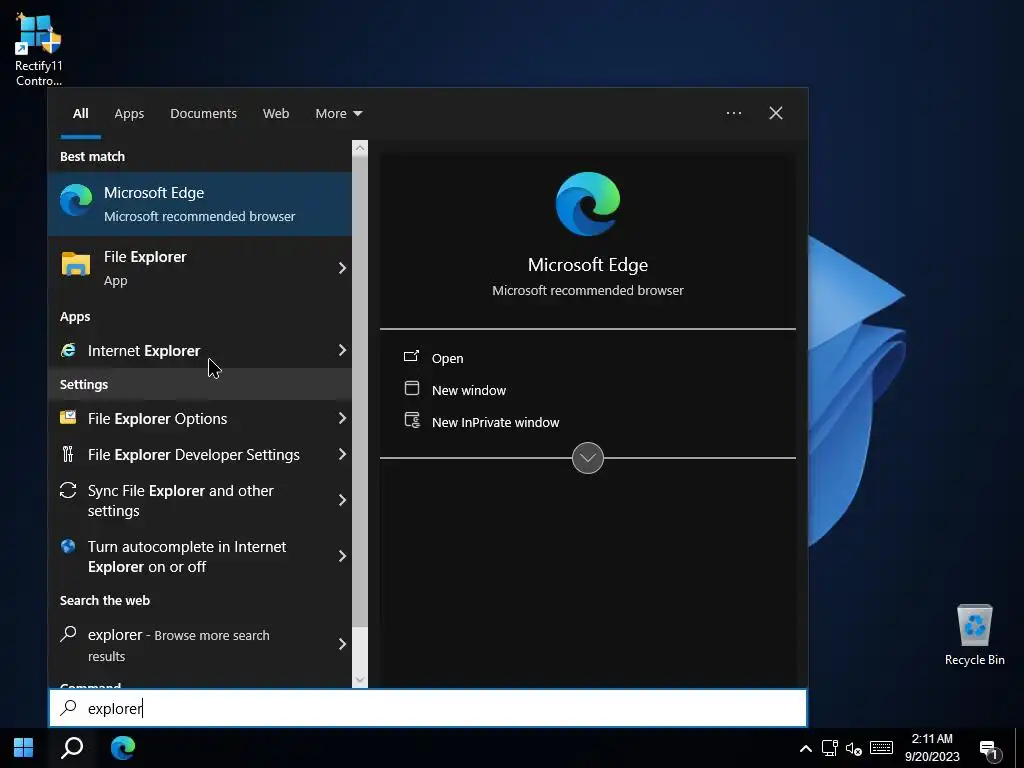The width and height of the screenshot is (1024, 768).
Task: Click Open in the Edge preview pane
Action: pyautogui.click(x=447, y=359)
